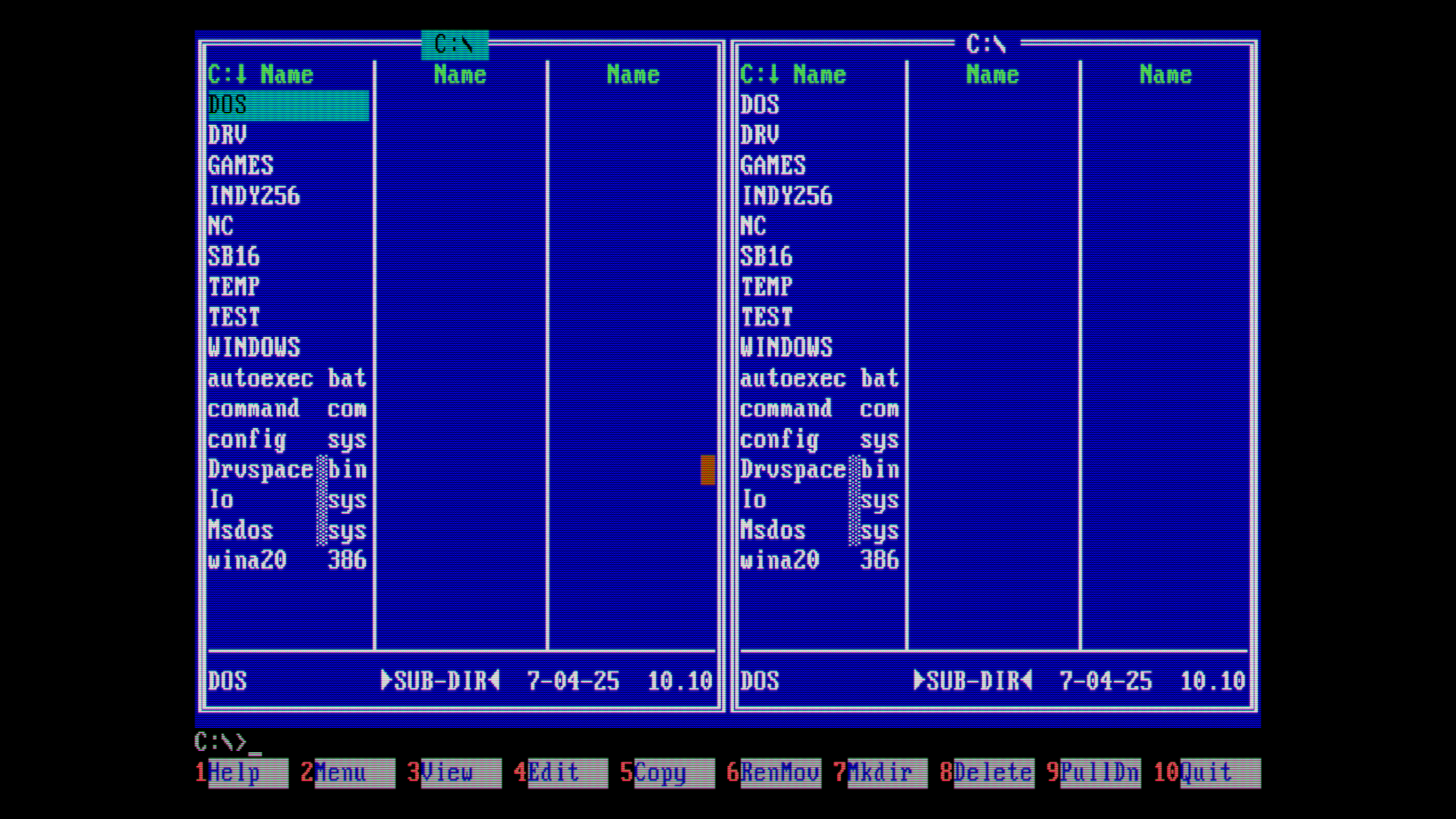Viewport: 1456px width, 819px height.
Task: Click the 5 Copy function button
Action: (667, 773)
